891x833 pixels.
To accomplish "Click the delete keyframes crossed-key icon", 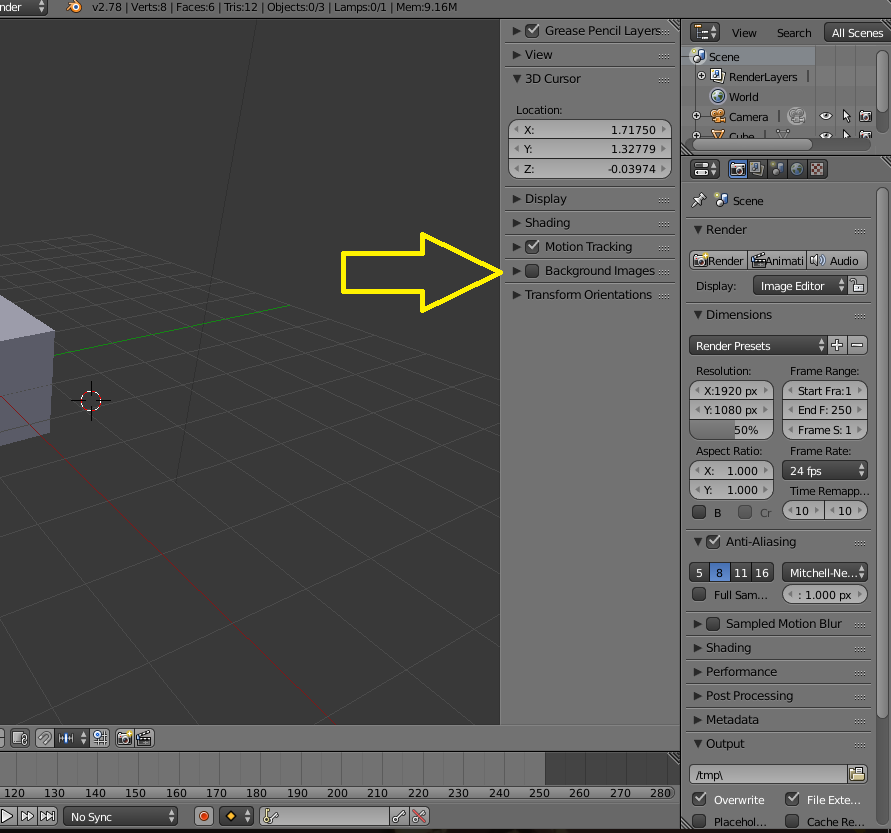I will 419,817.
